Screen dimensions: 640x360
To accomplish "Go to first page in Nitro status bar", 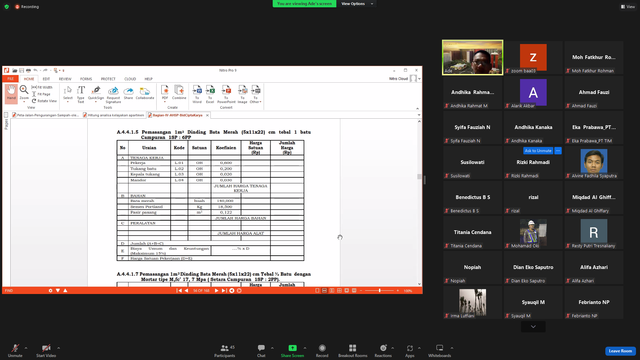I will 179,291.
